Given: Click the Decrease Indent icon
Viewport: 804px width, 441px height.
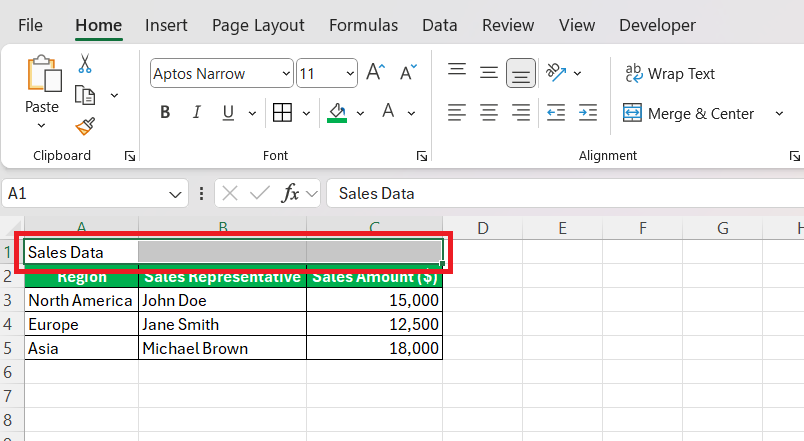Looking at the screenshot, I should point(556,112).
